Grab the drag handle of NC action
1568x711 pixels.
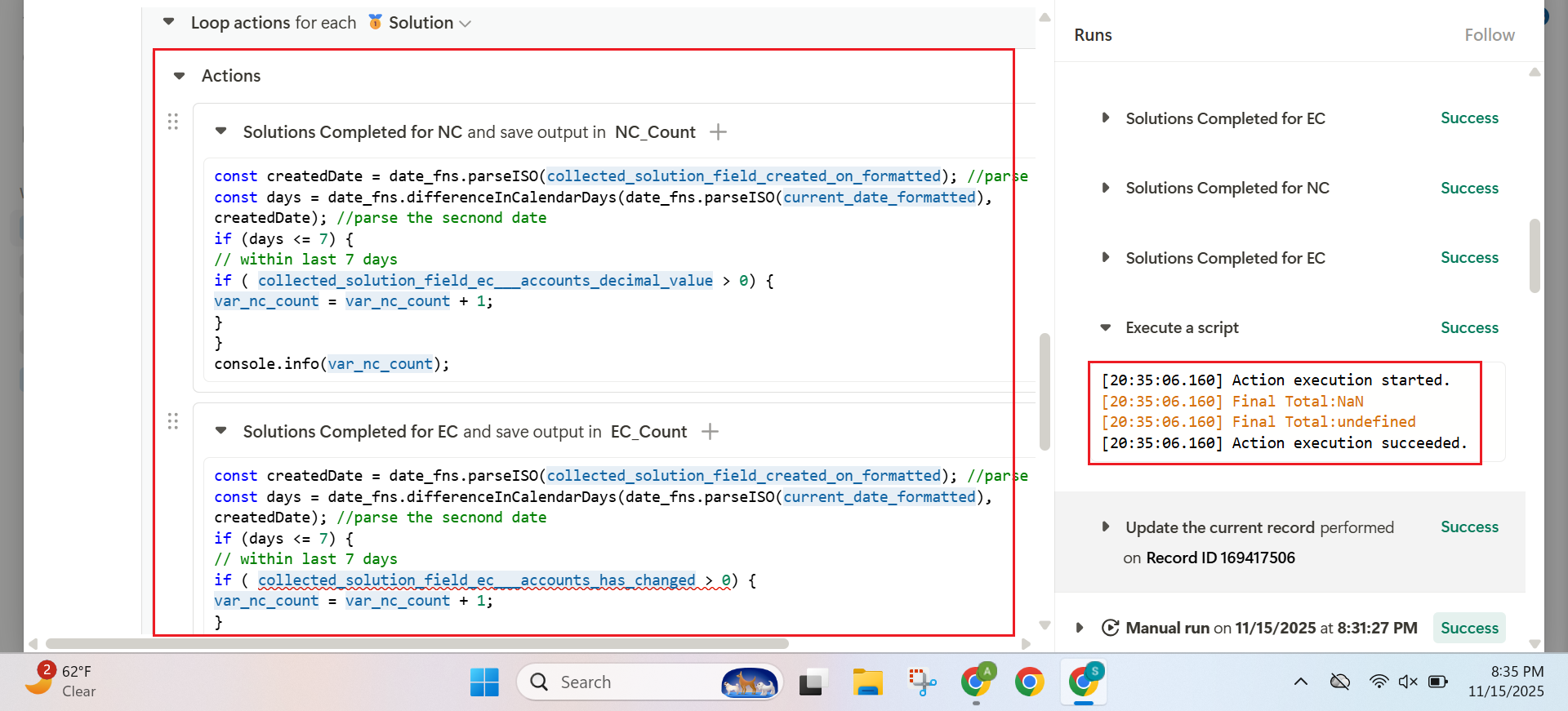pyautogui.click(x=173, y=122)
